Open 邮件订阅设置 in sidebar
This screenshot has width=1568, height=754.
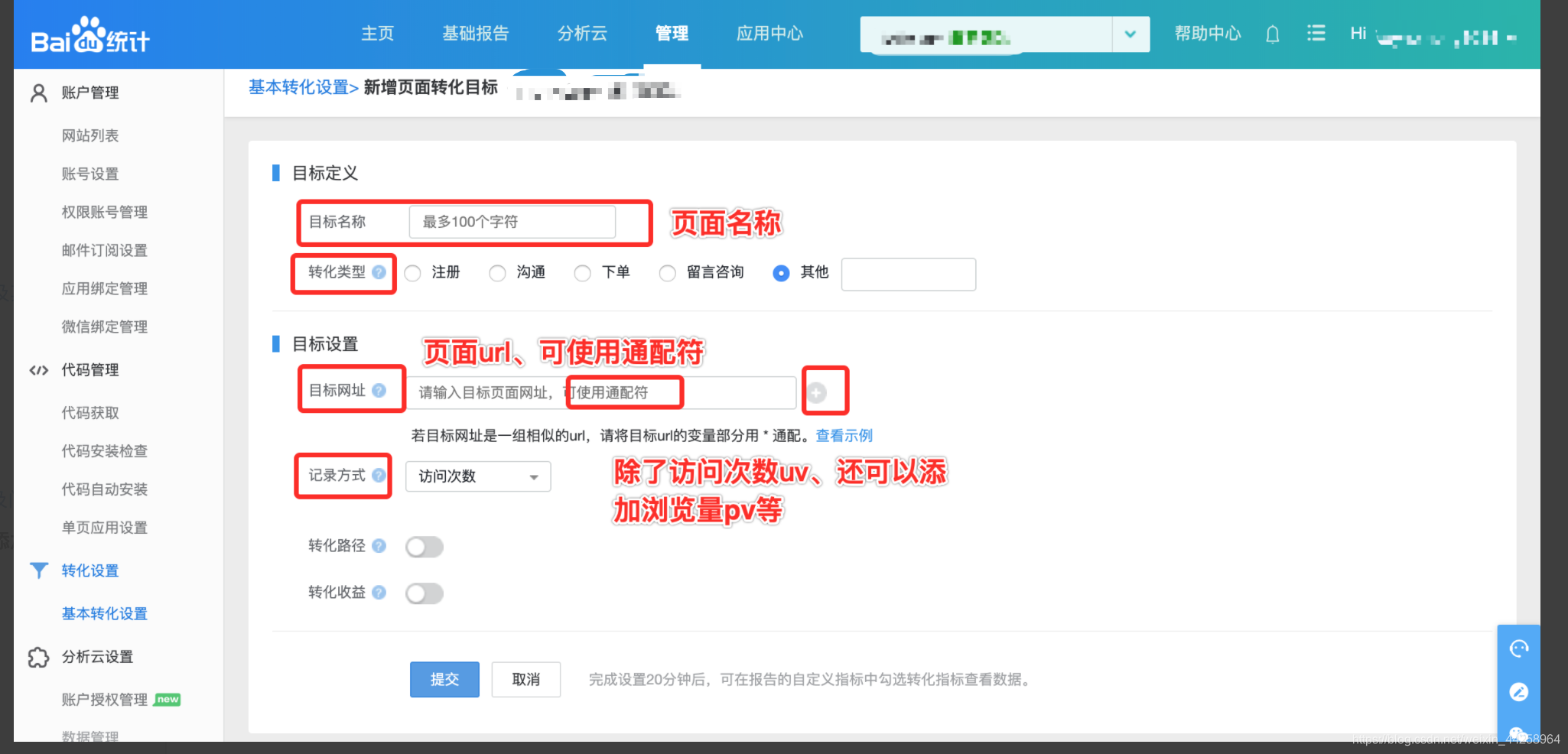pos(105,251)
